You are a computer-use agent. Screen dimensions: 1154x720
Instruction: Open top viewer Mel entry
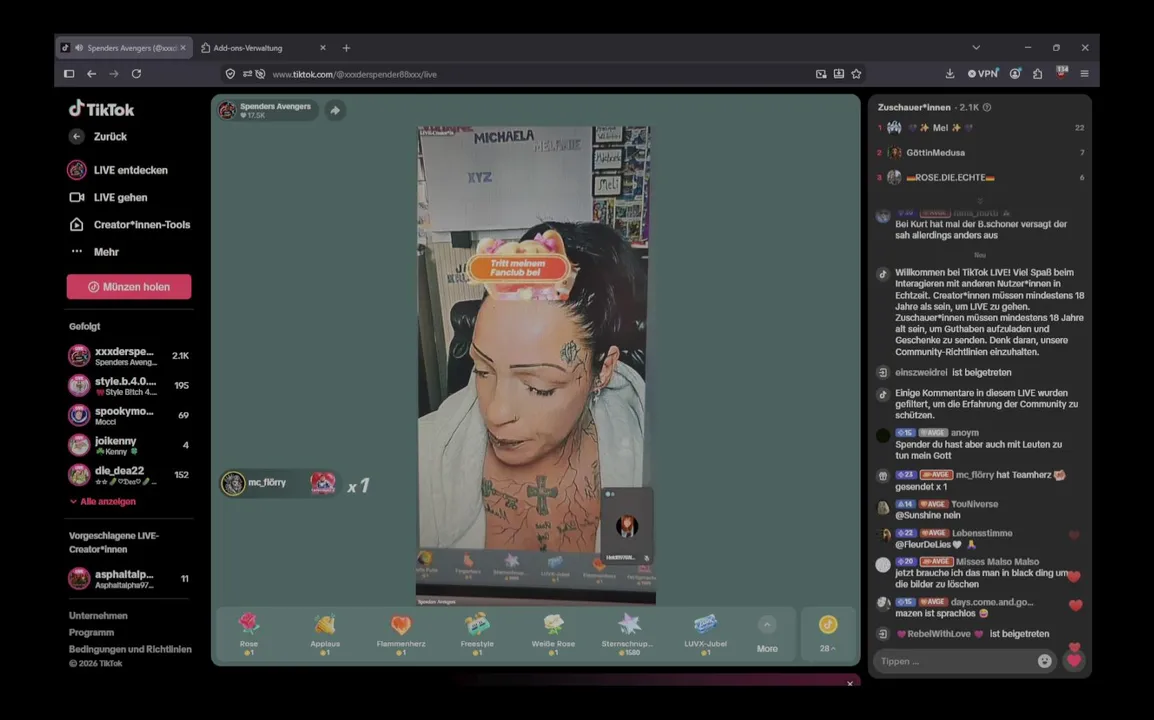[980, 128]
